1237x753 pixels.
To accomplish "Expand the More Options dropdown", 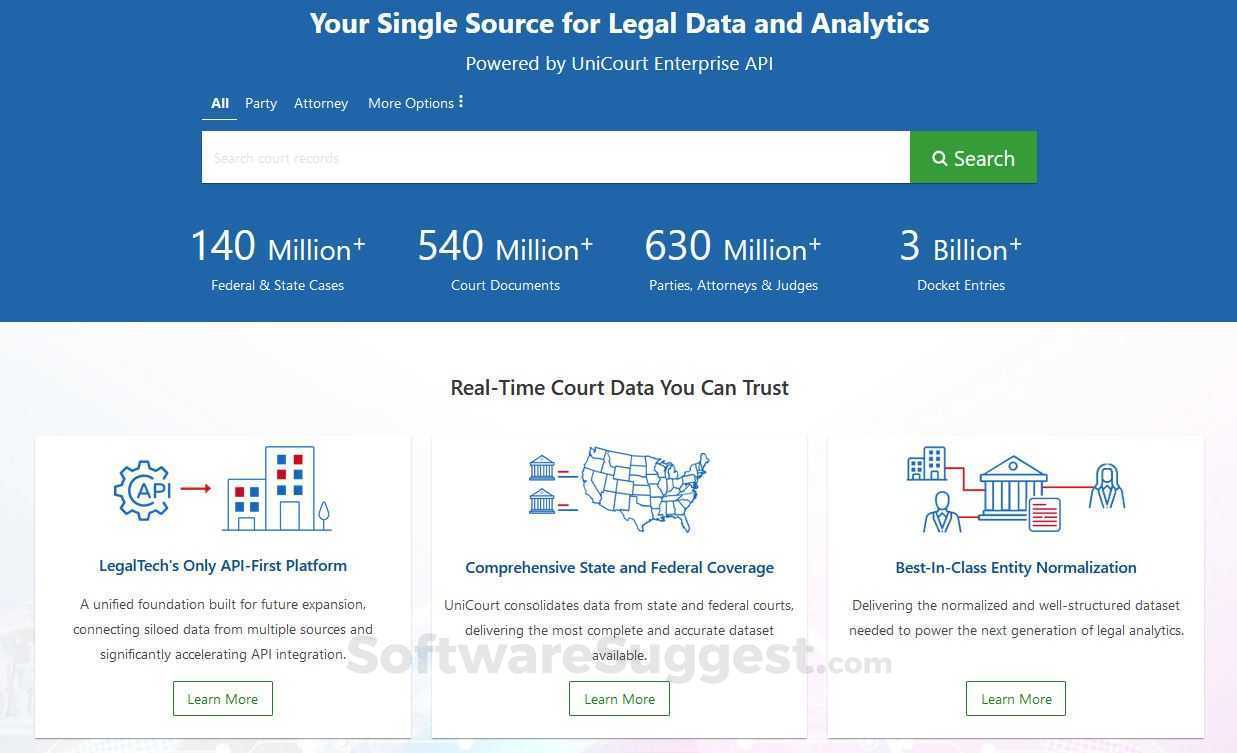I will point(411,103).
